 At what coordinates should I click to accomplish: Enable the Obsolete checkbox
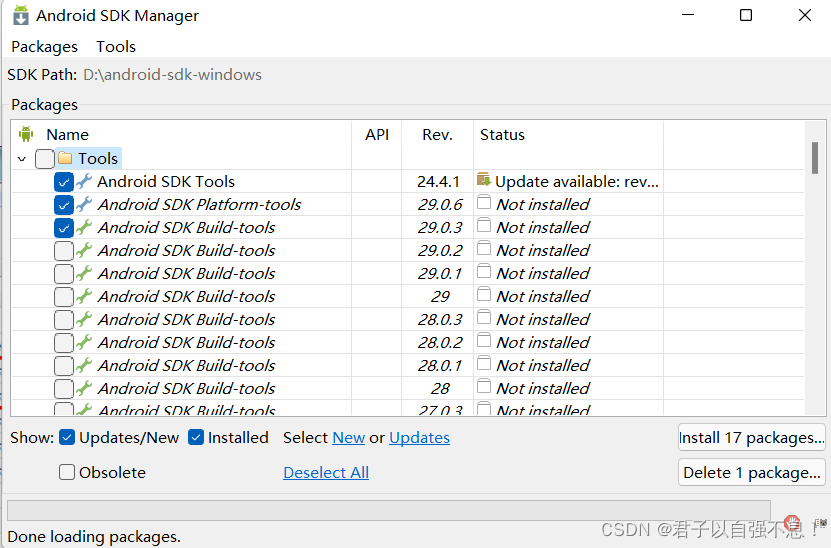tap(67, 472)
